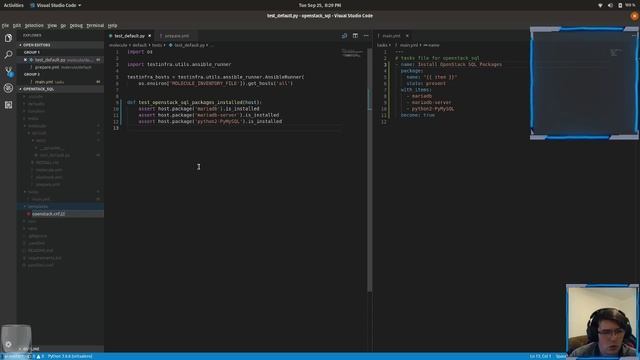Click the git branch indicator in status bar
640x360 pixels.
(x=16, y=356)
